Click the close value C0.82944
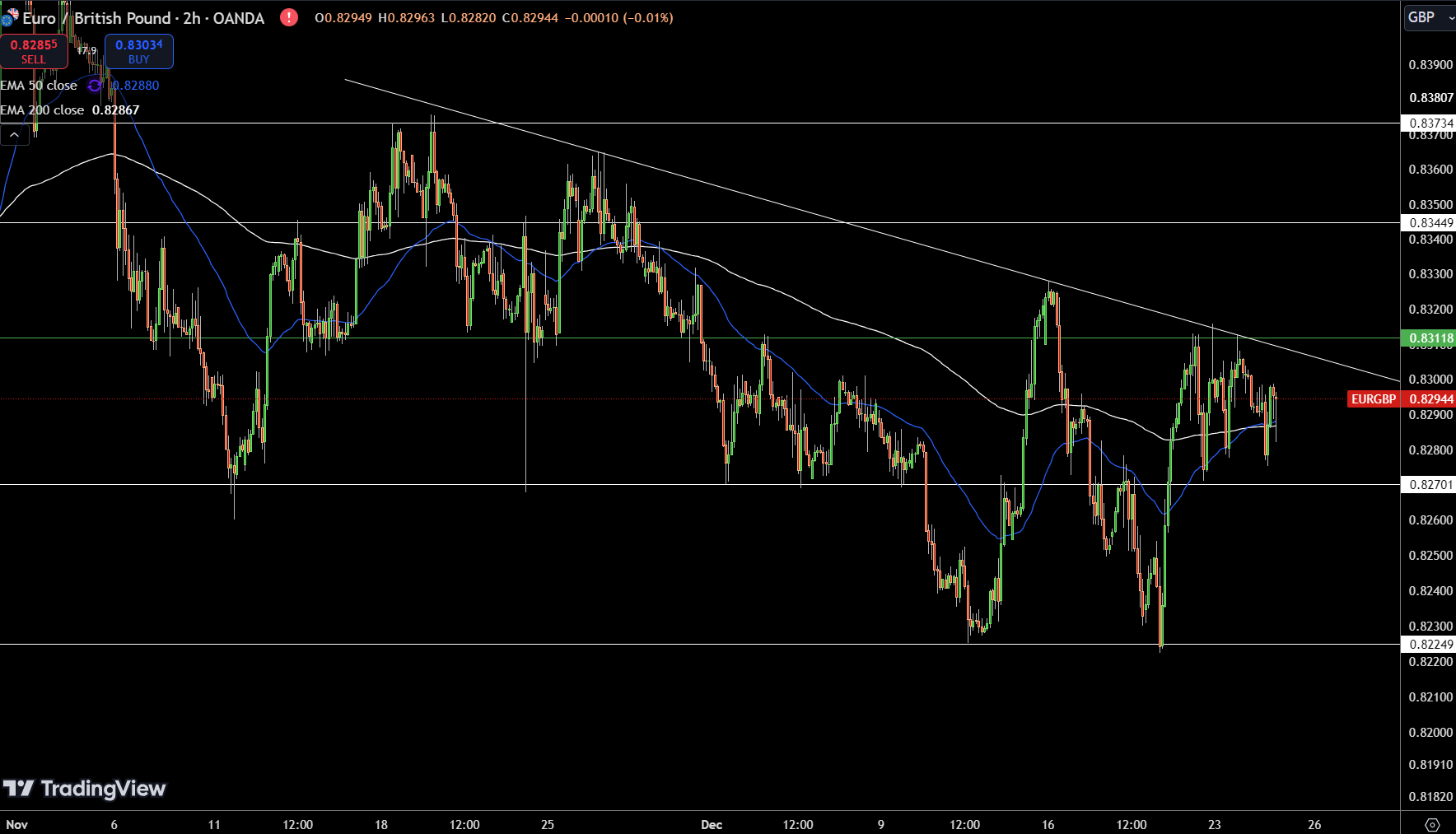This screenshot has width=1456, height=834. click(530, 18)
